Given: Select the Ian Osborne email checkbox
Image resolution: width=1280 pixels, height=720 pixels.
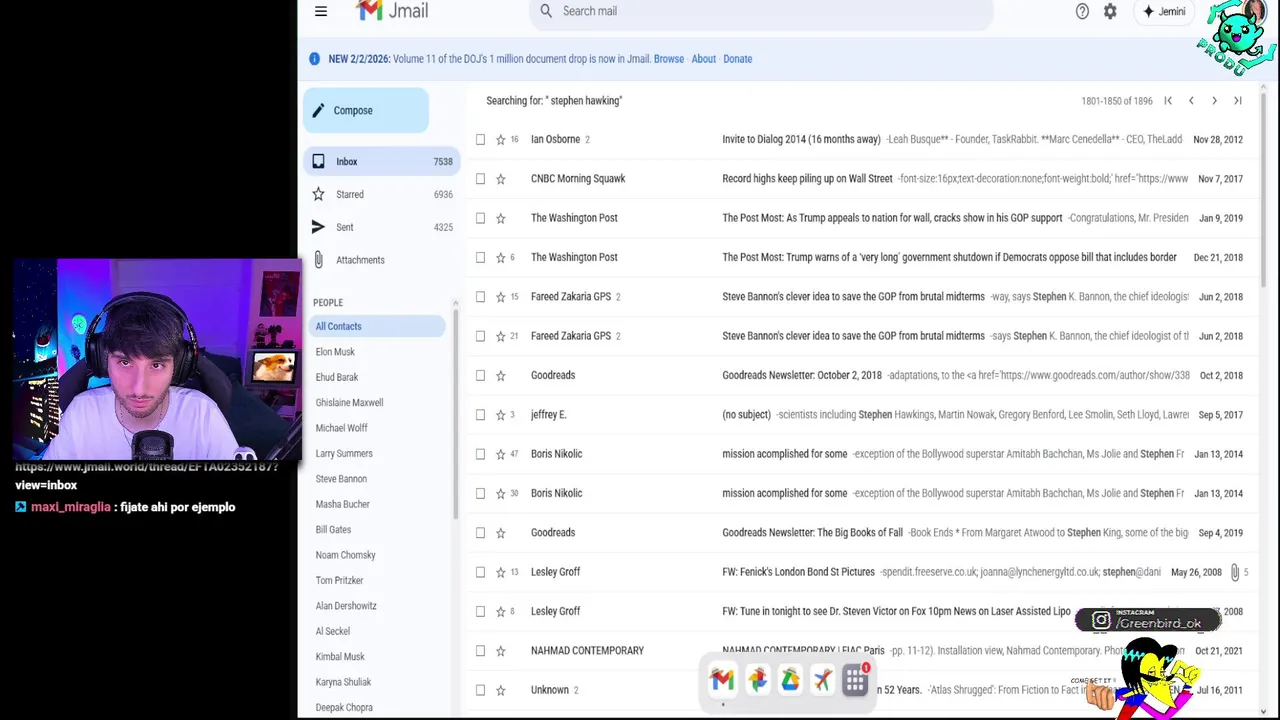Looking at the screenshot, I should (x=480, y=140).
